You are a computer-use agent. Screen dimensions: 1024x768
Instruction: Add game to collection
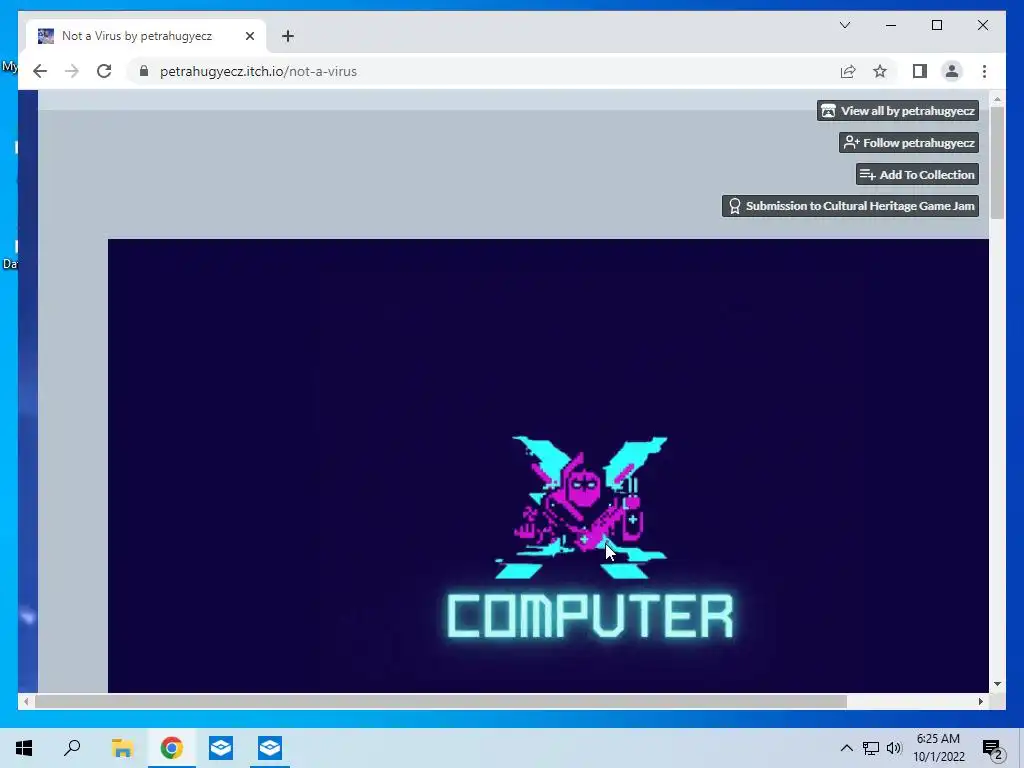pos(917,174)
